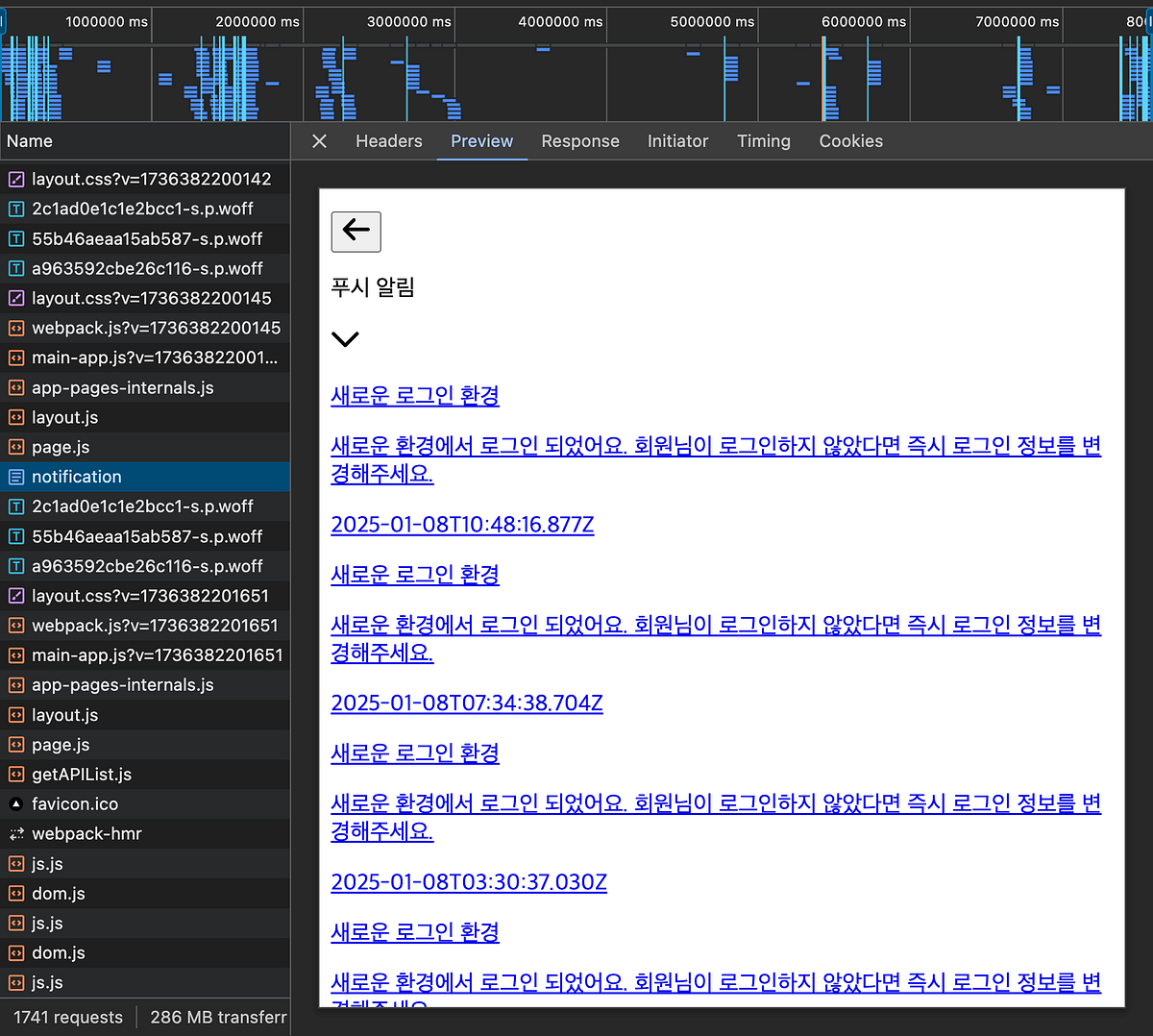Image resolution: width=1153 pixels, height=1036 pixels.
Task: Click the document icon next to notification
Action: [x=15, y=476]
